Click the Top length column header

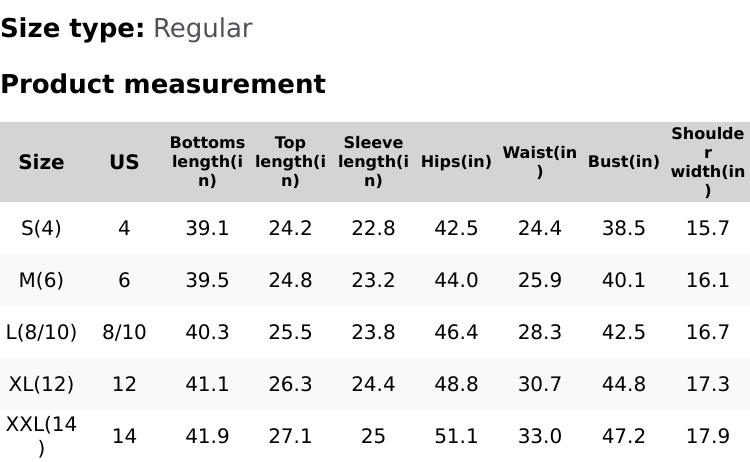(x=290, y=162)
